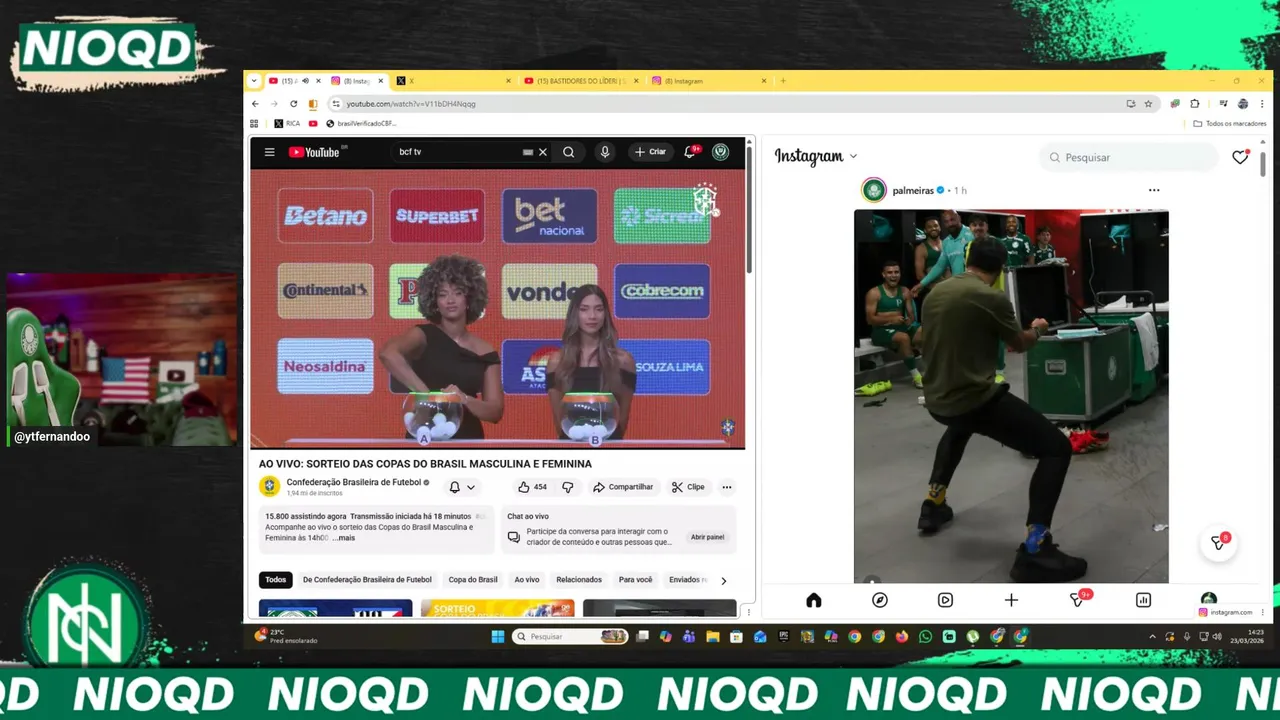The image size is (1280, 720).
Task: Open palmeiras post options ellipsis
Action: (x=1154, y=190)
